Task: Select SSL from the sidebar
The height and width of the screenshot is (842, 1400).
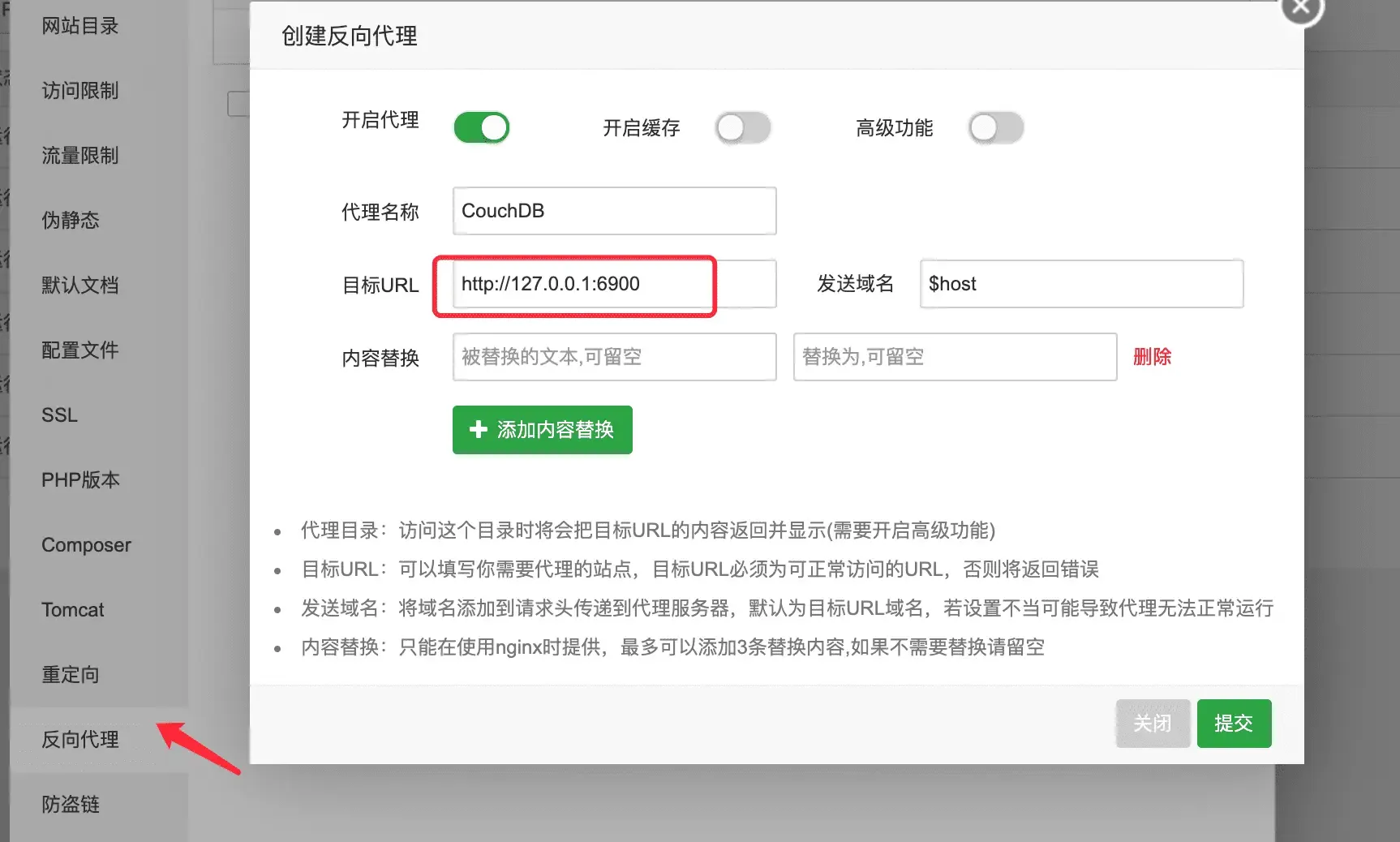Action: coord(58,415)
